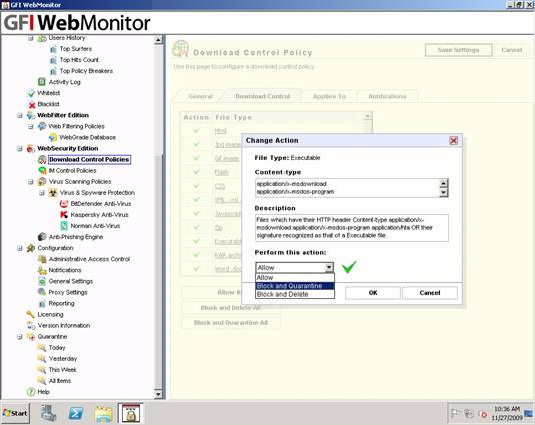
Task: Open Top Surfers report icon
Action: [x=53, y=49]
